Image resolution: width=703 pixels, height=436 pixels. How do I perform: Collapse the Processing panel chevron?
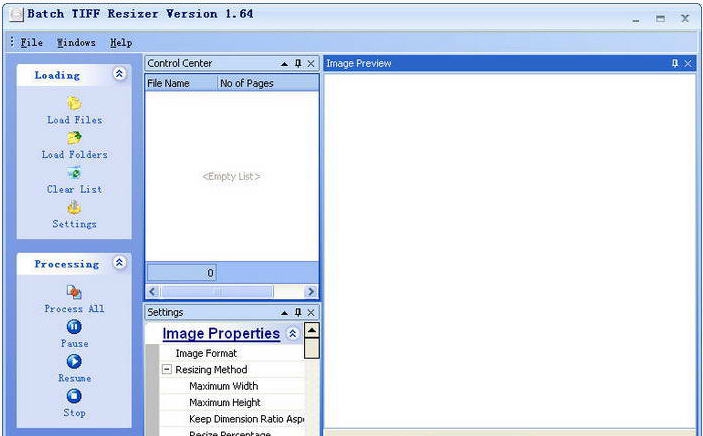[119, 262]
